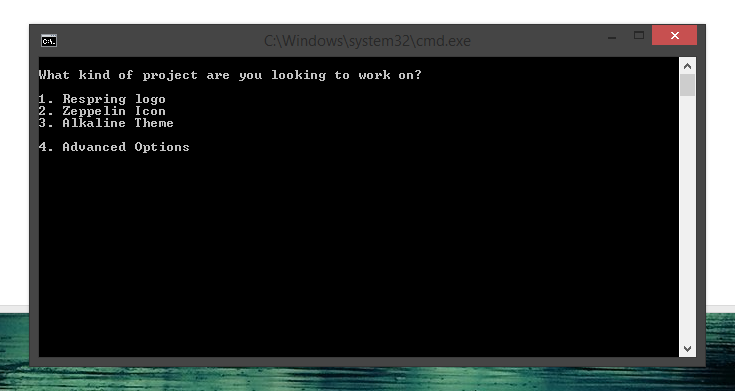Image resolution: width=735 pixels, height=391 pixels.
Task: Click the scrollbar down arrow
Action: (x=687, y=348)
